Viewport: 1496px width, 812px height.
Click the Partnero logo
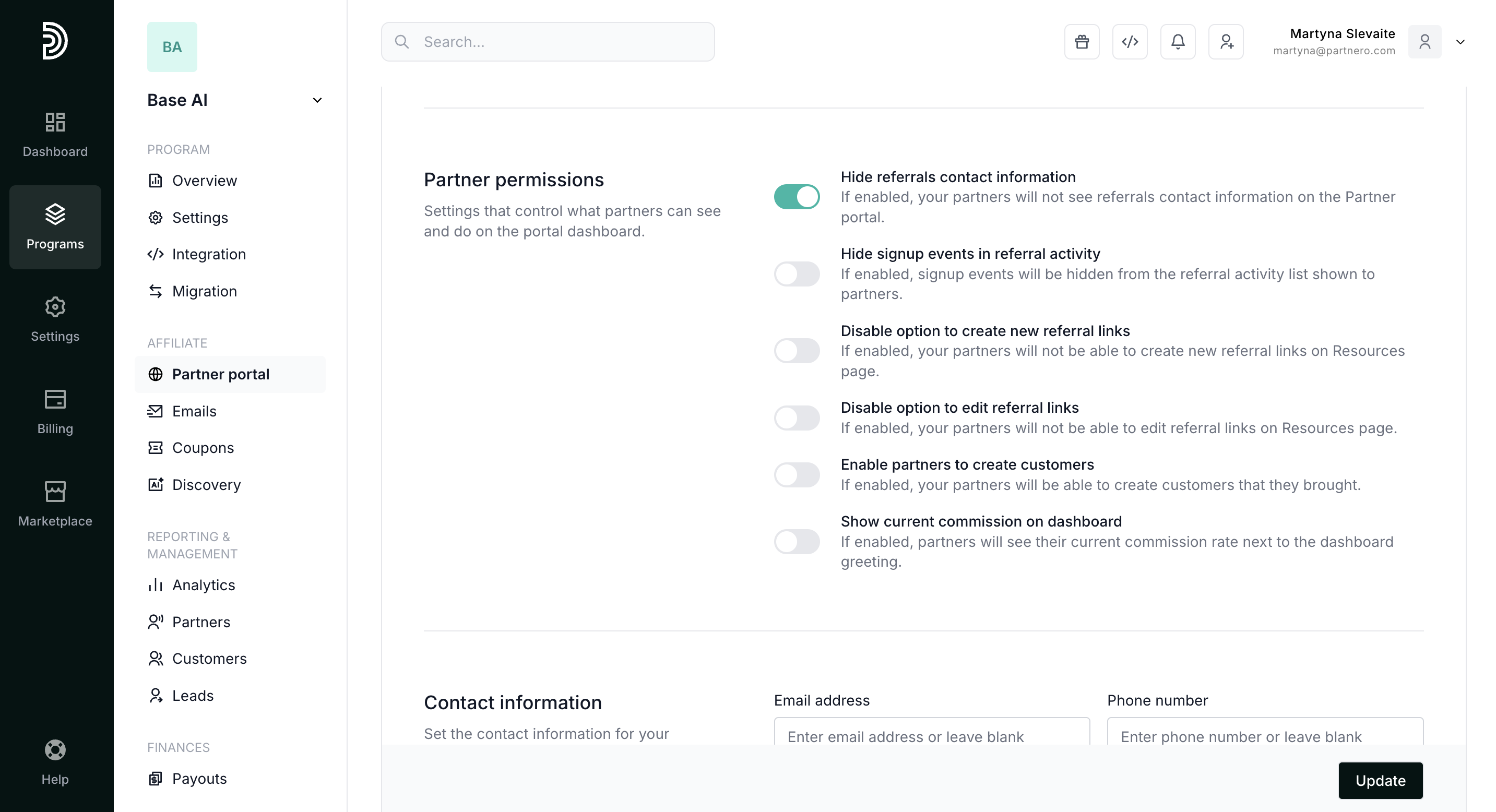tap(55, 41)
